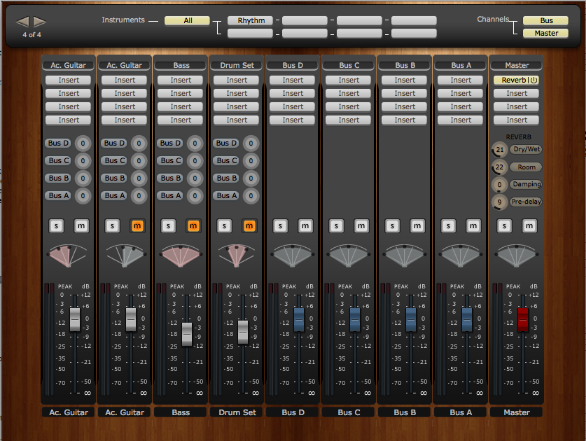586x441 pixels.
Task: Unmute the Bass channel
Action: [x=193, y=226]
